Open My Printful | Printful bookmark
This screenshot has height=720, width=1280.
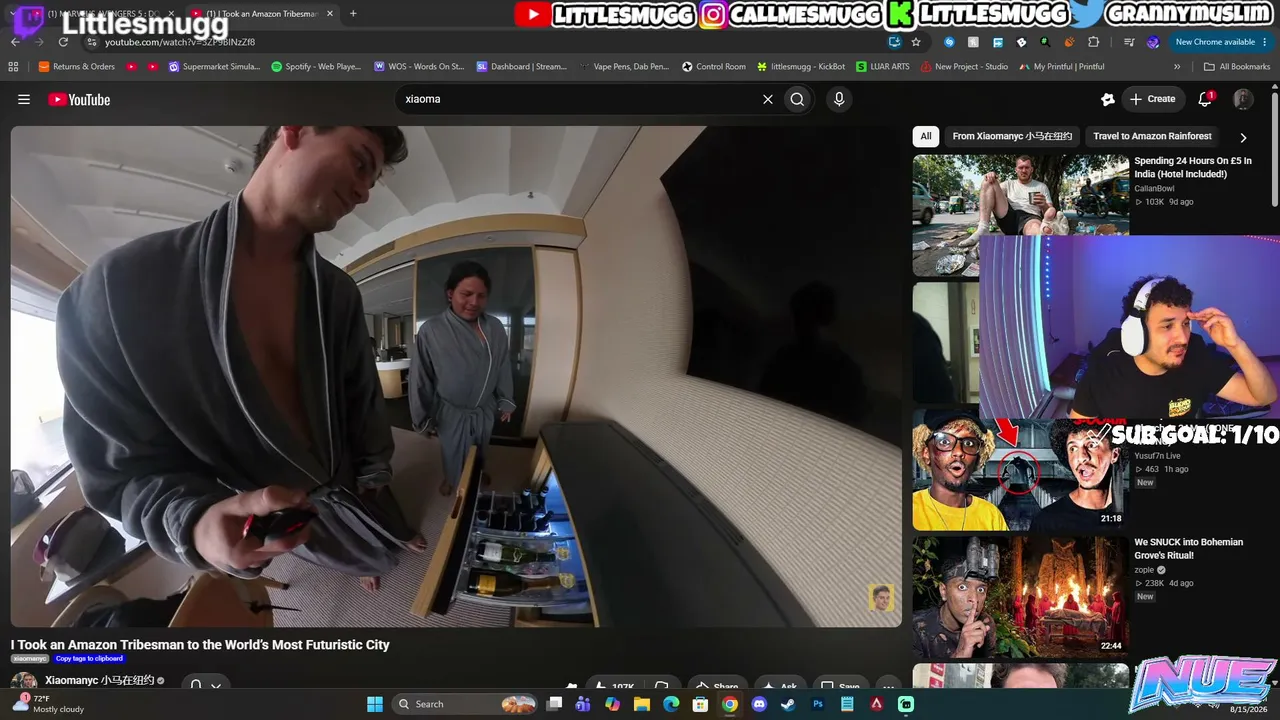click(1061, 67)
